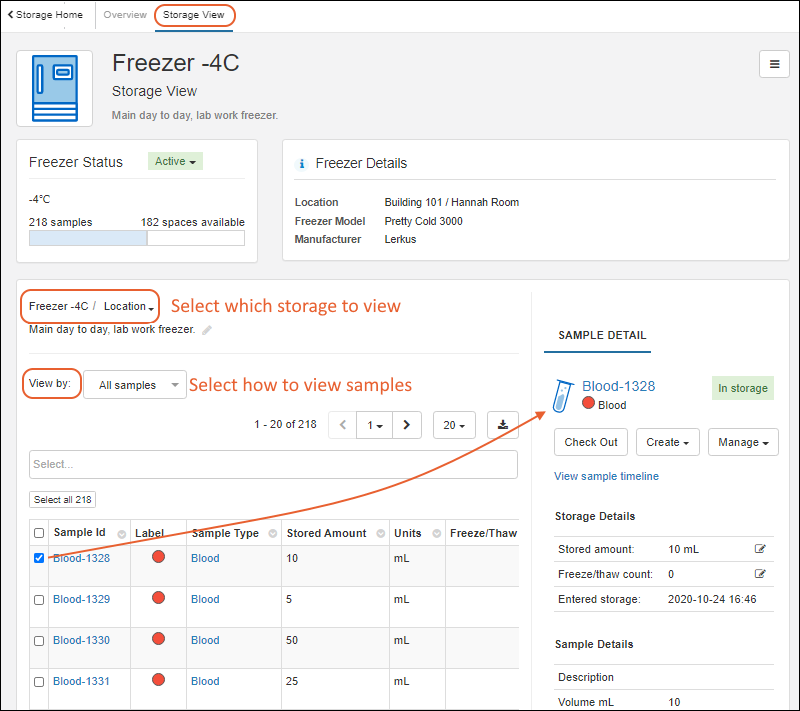Switch to the Overview tab
The image size is (800, 711).
click(x=125, y=15)
